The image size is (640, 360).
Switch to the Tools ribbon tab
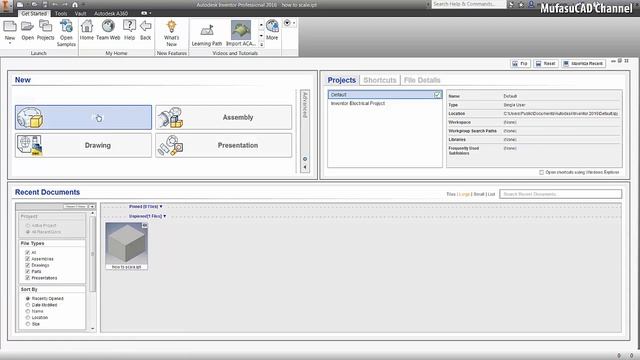[x=61, y=13]
